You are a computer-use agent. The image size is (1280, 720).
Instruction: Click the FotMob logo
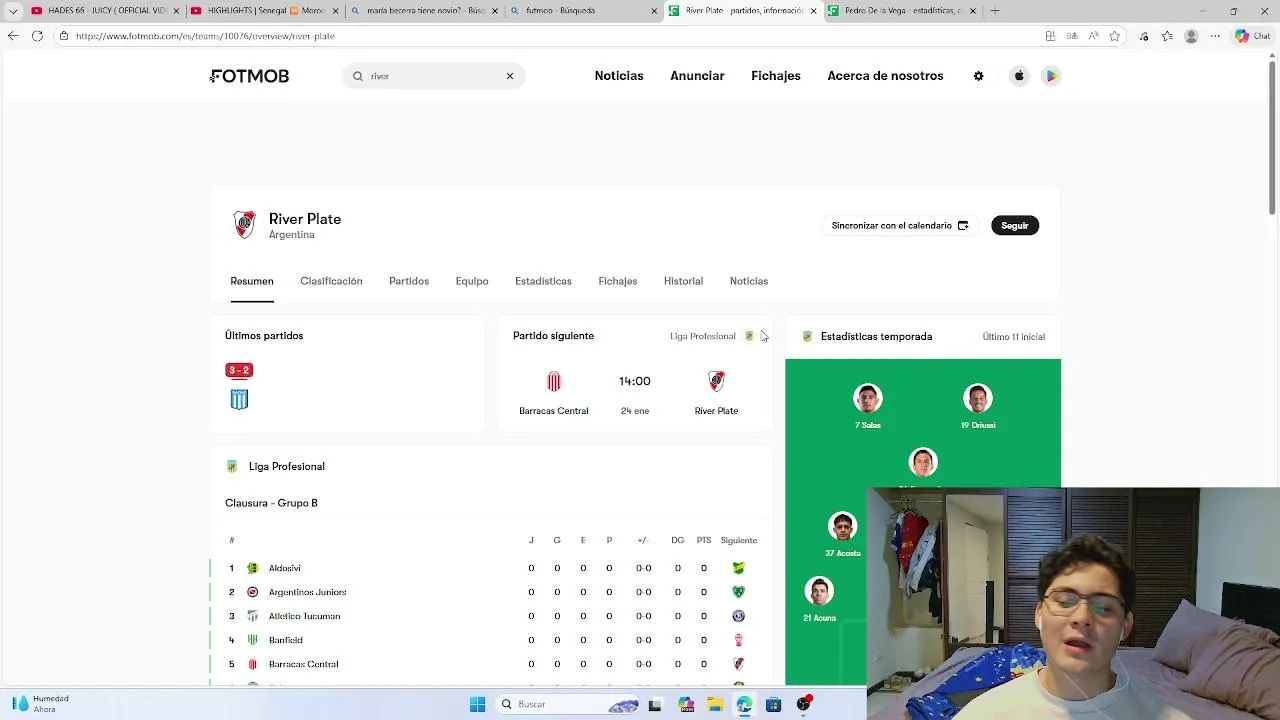coord(250,76)
